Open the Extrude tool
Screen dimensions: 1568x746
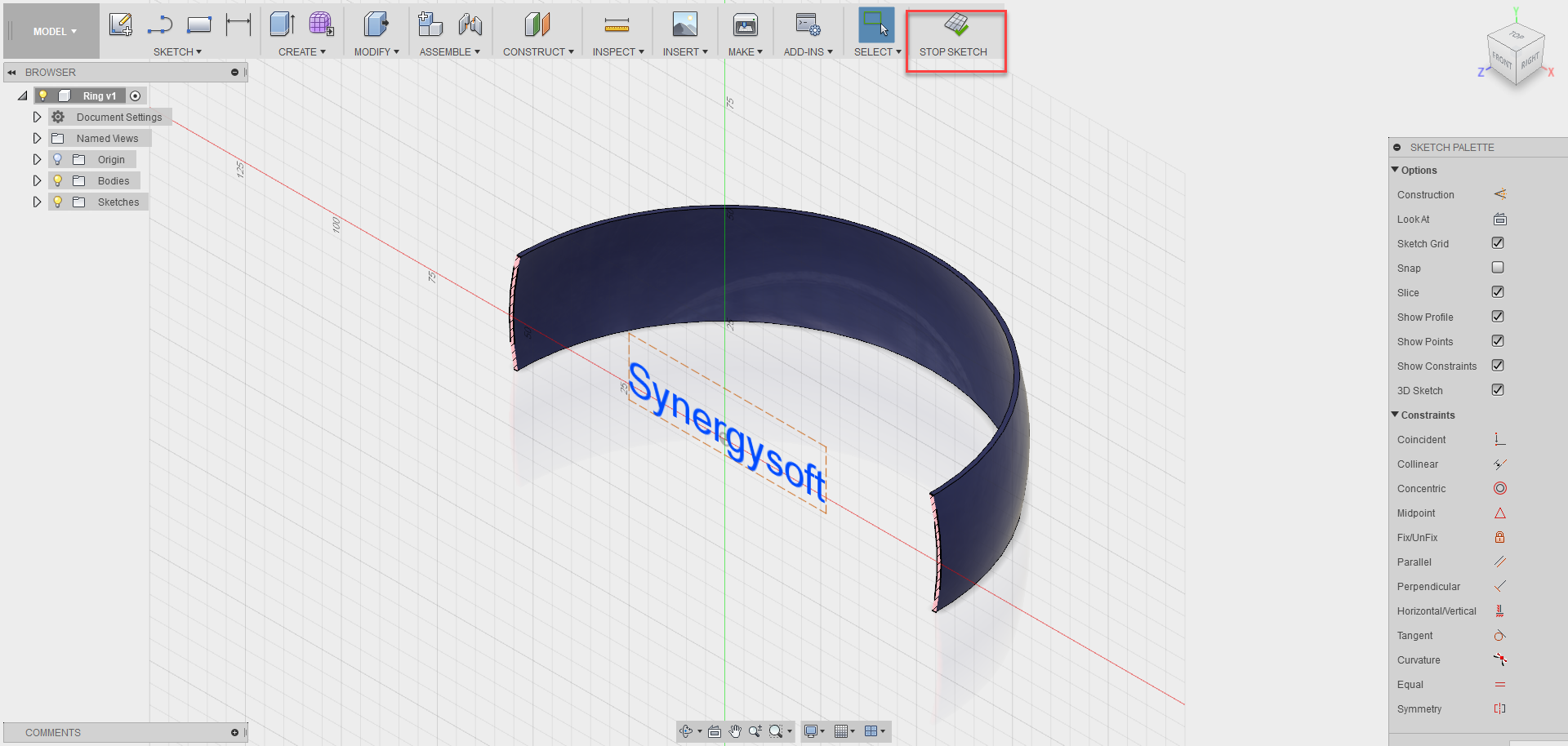tap(282, 24)
